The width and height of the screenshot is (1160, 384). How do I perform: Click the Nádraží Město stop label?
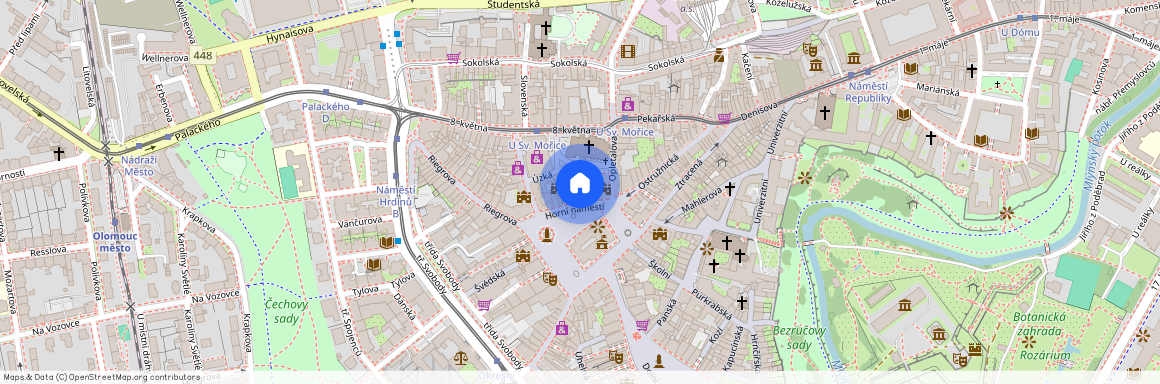click(138, 166)
